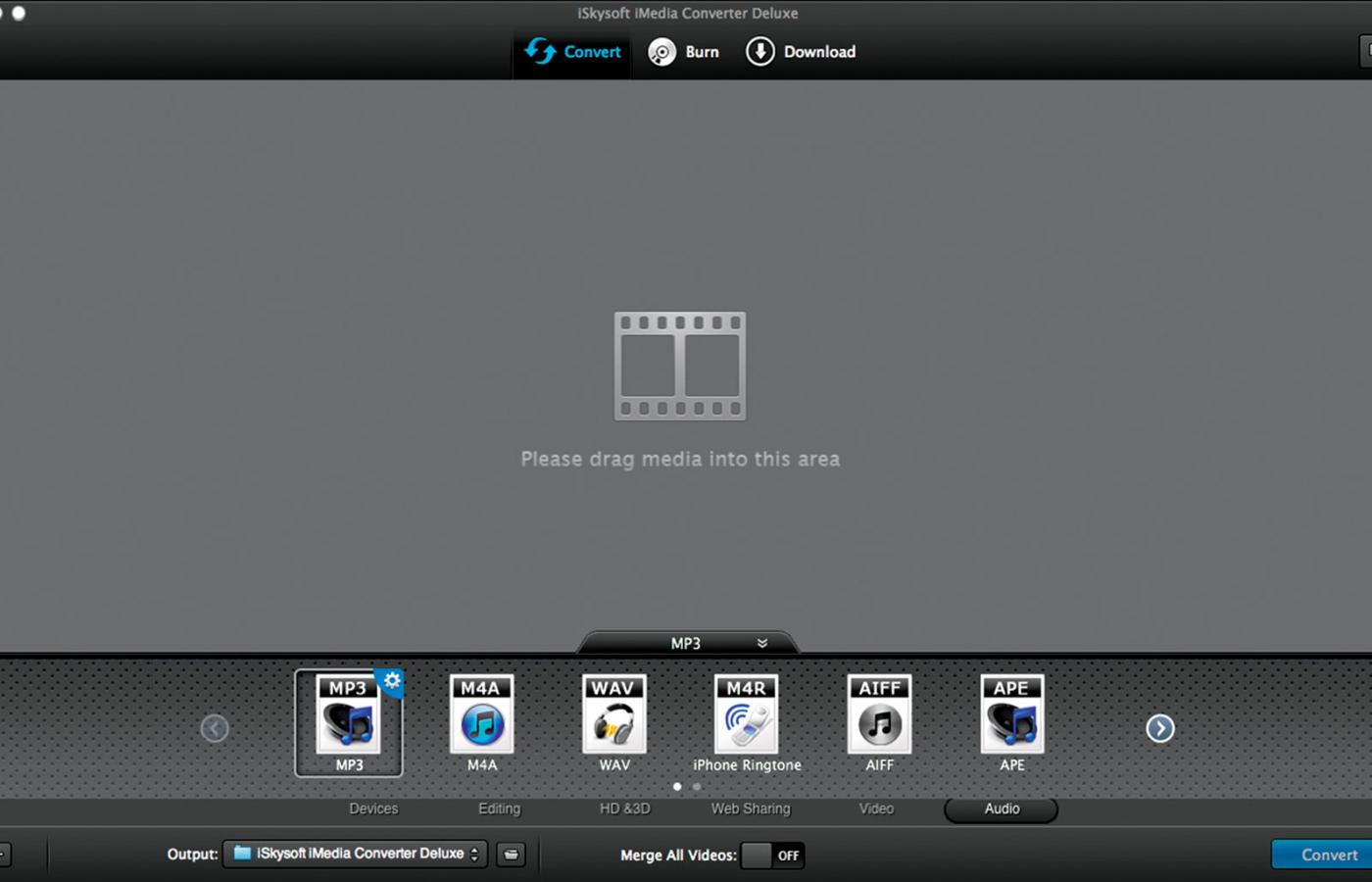Image resolution: width=1372 pixels, height=882 pixels.
Task: Select the iPhone Ringtone M4R format
Action: tap(747, 720)
